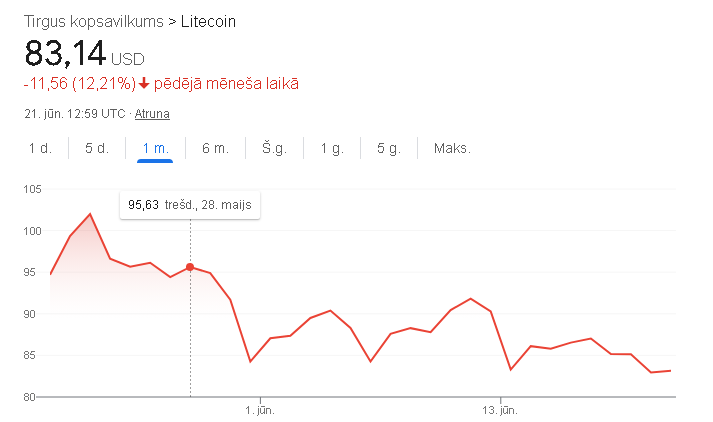This screenshot has width=713, height=422.
Task: Select the 1 m. range tab
Action: coord(155,148)
